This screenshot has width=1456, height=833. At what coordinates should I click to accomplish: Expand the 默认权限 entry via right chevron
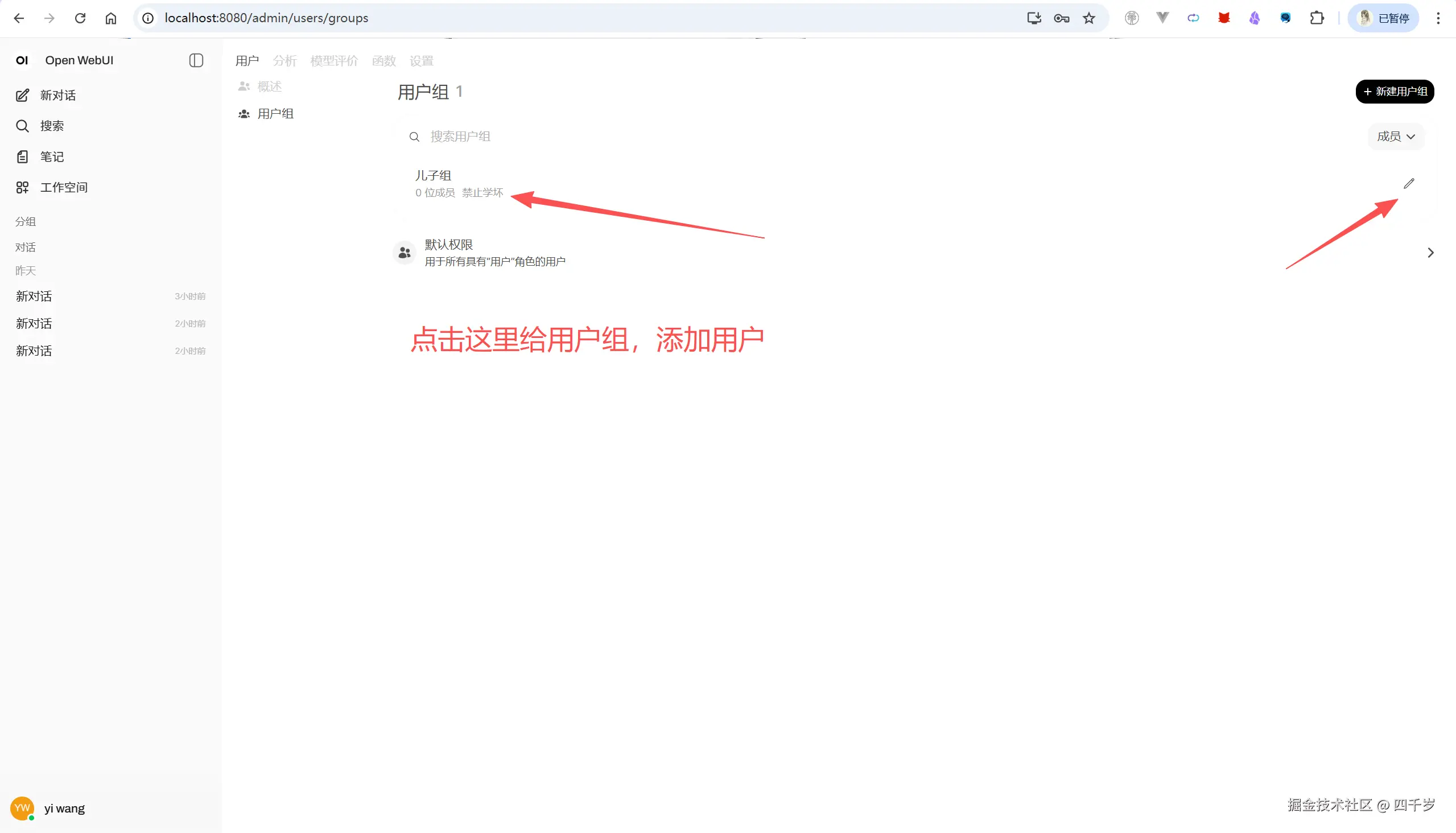[1431, 252]
